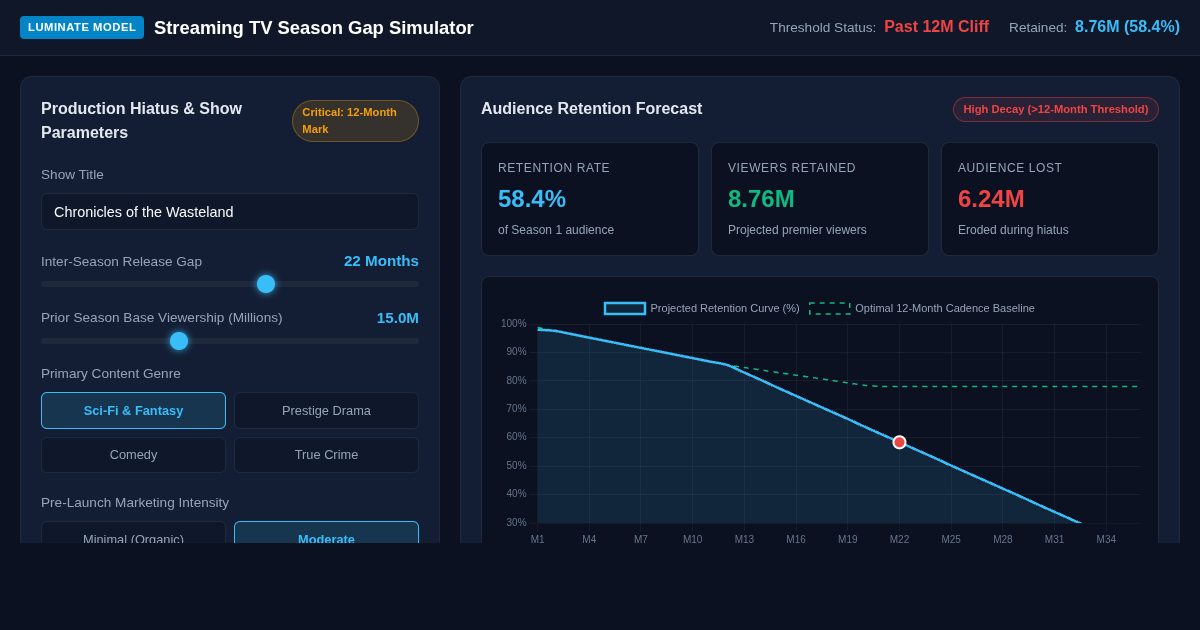The image size is (1200, 630).
Task: Select Moderate marketing intensity
Action: tap(326, 533)
